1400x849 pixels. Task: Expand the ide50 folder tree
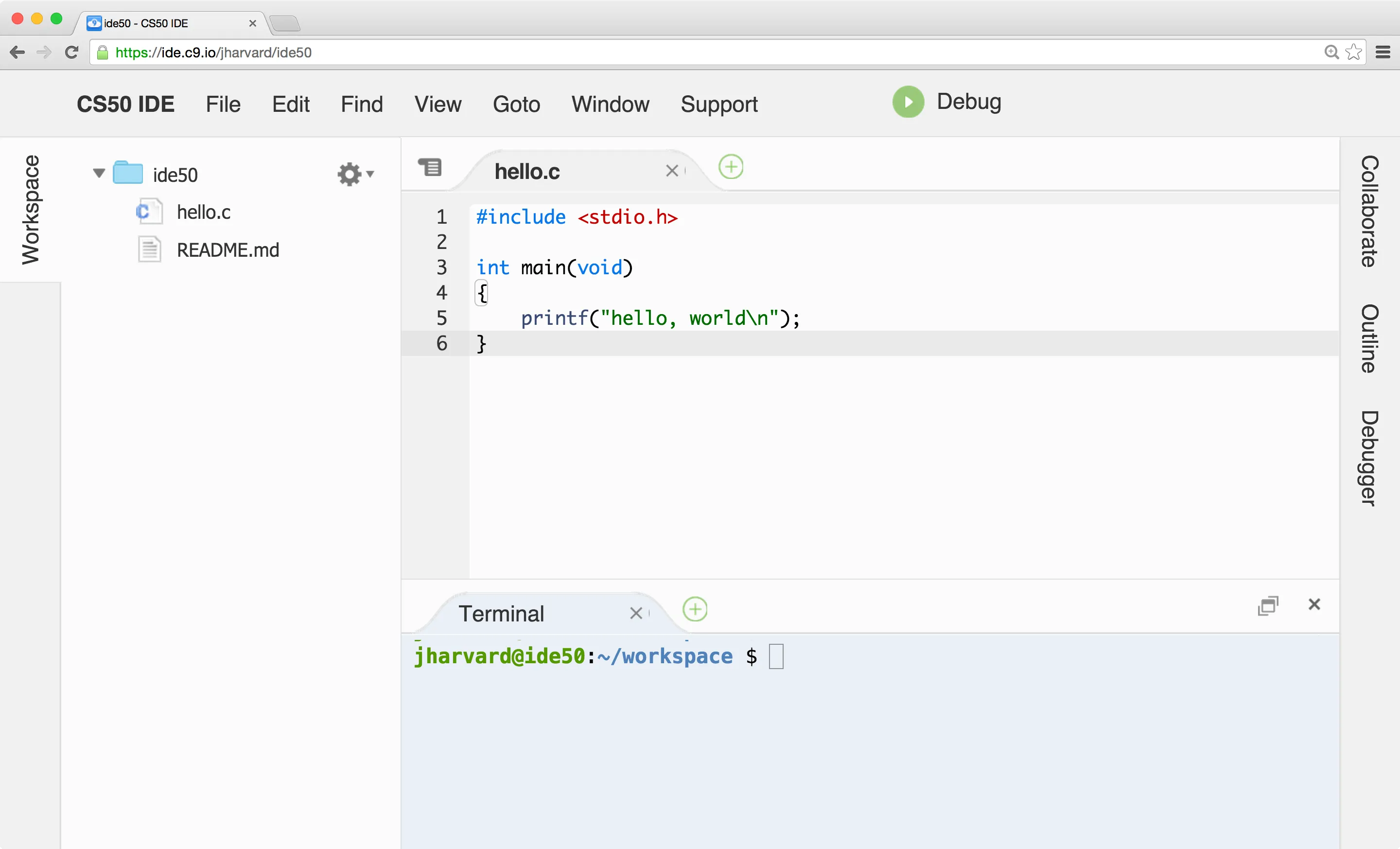point(97,173)
